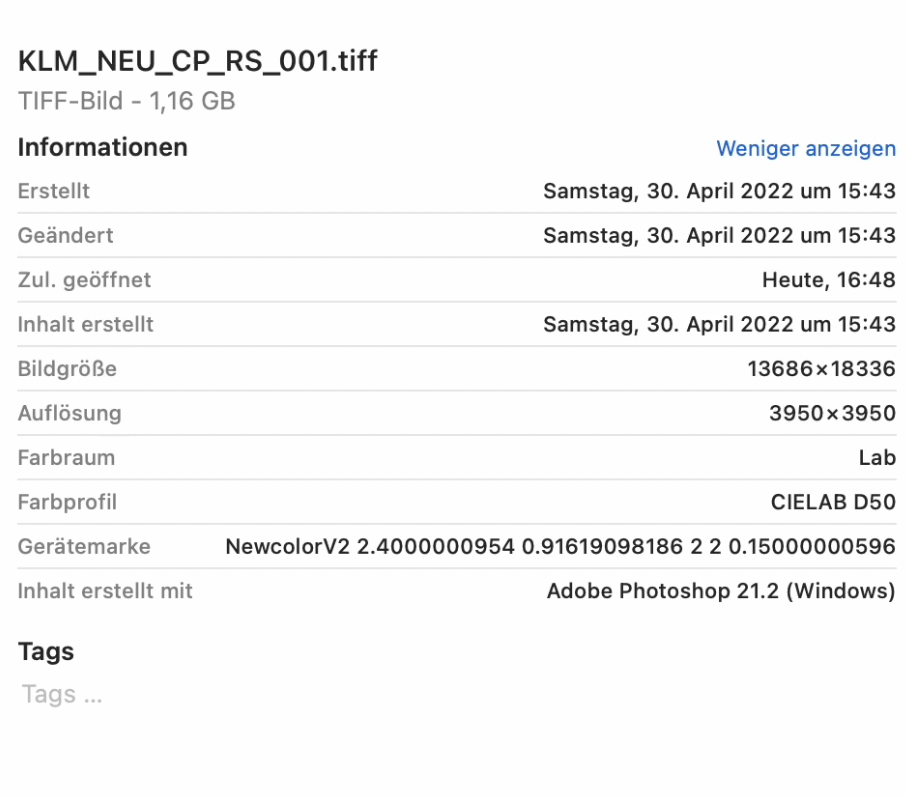Click the Zul. geöffnet value Heute, 16:48
906x798 pixels.
(829, 280)
